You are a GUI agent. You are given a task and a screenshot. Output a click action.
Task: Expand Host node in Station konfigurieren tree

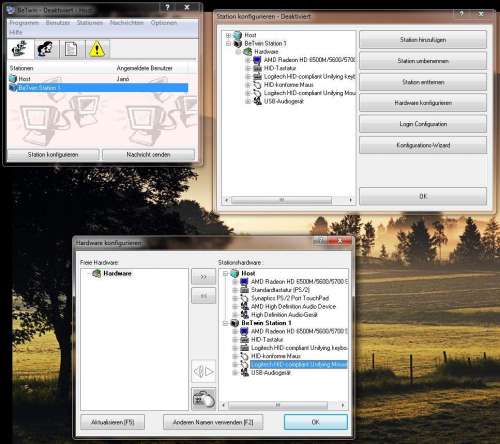(228, 35)
